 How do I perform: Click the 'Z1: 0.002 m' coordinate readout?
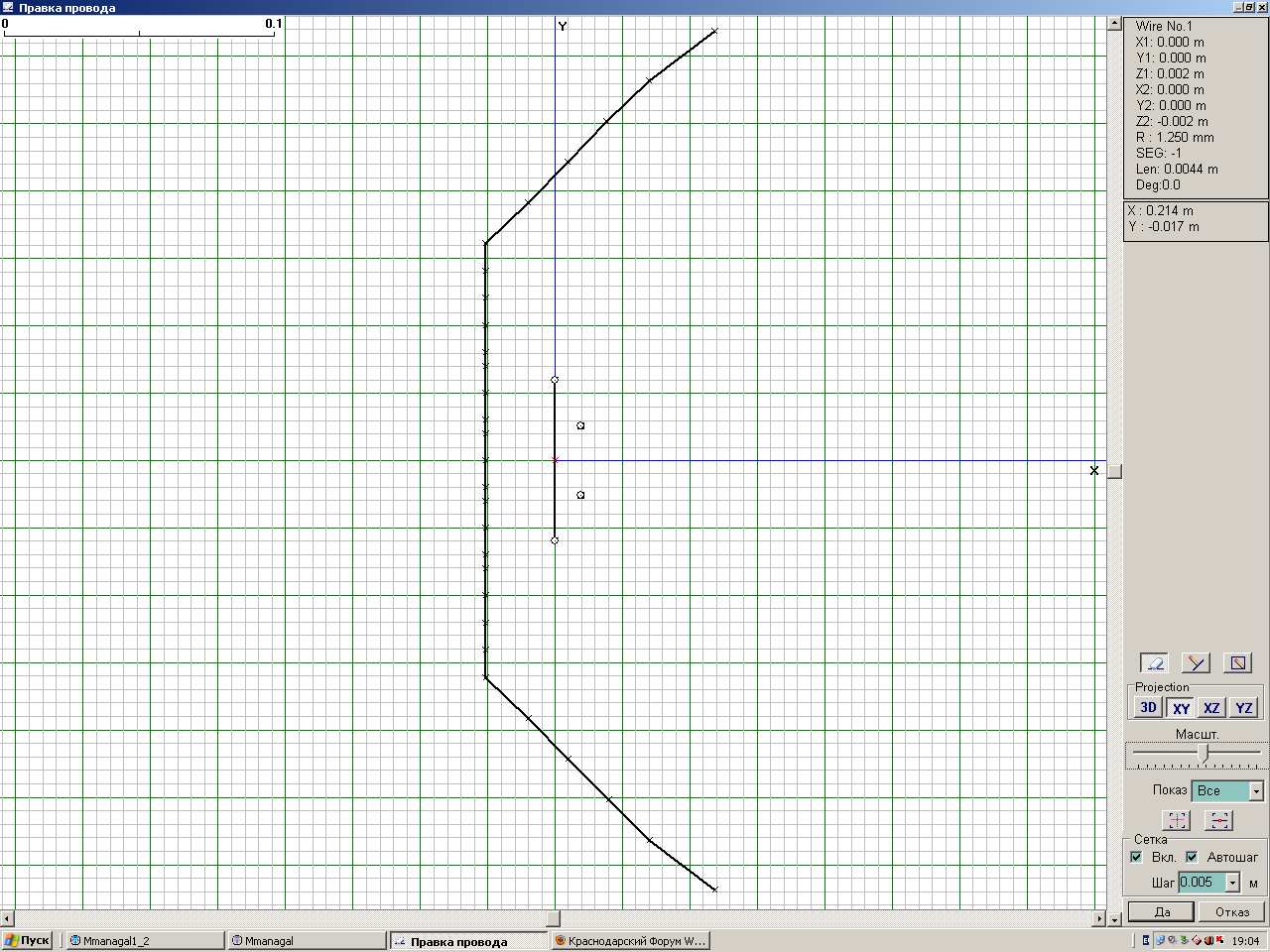[x=1170, y=73]
